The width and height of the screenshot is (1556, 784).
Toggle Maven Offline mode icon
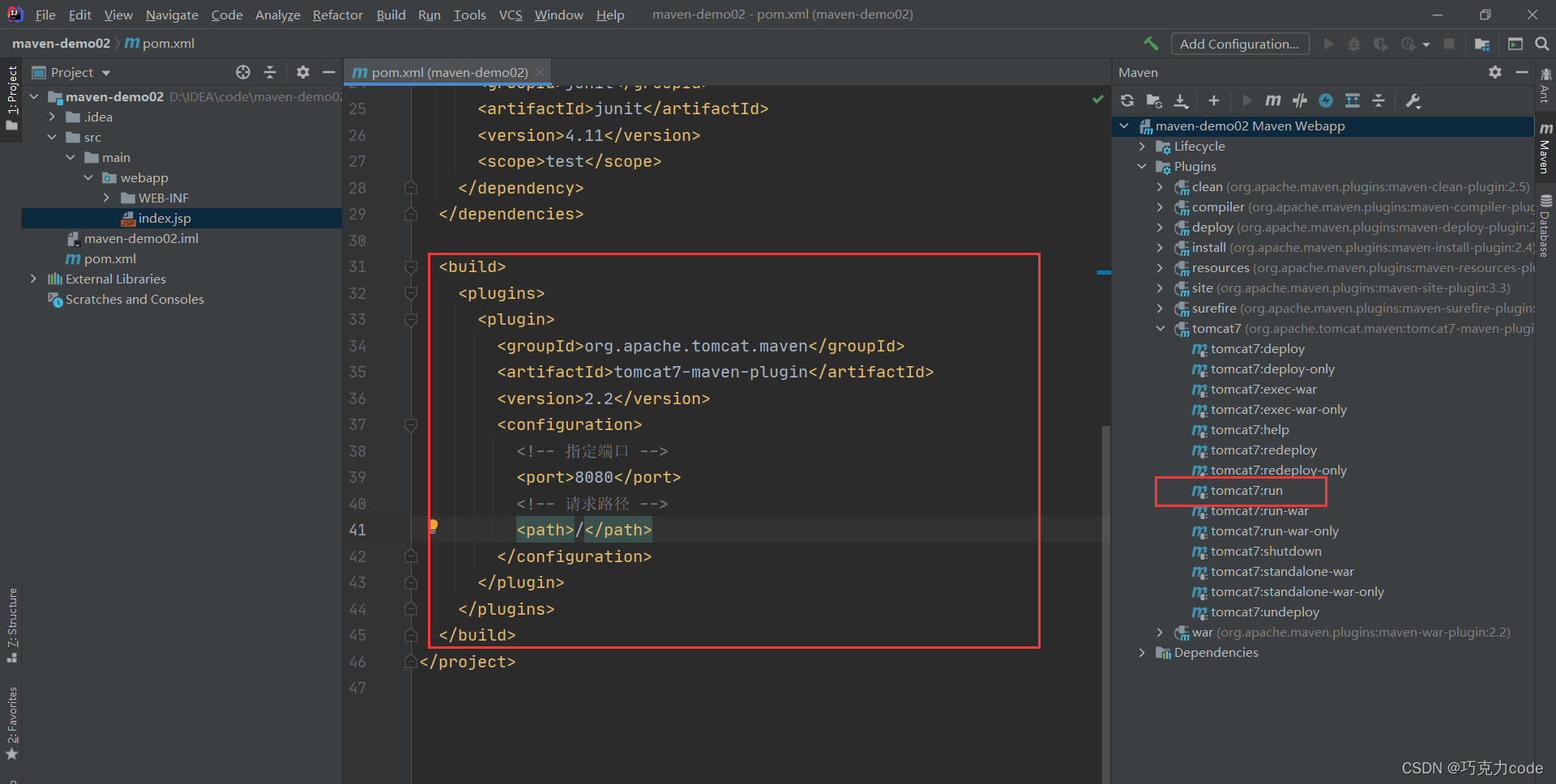(x=1326, y=100)
